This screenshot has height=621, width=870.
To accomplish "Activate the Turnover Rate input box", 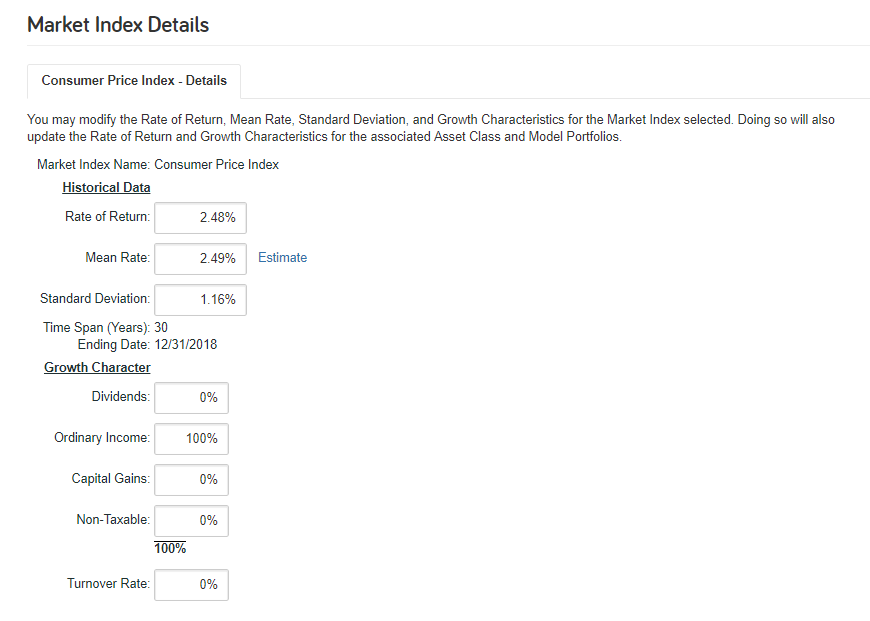I will (x=191, y=584).
